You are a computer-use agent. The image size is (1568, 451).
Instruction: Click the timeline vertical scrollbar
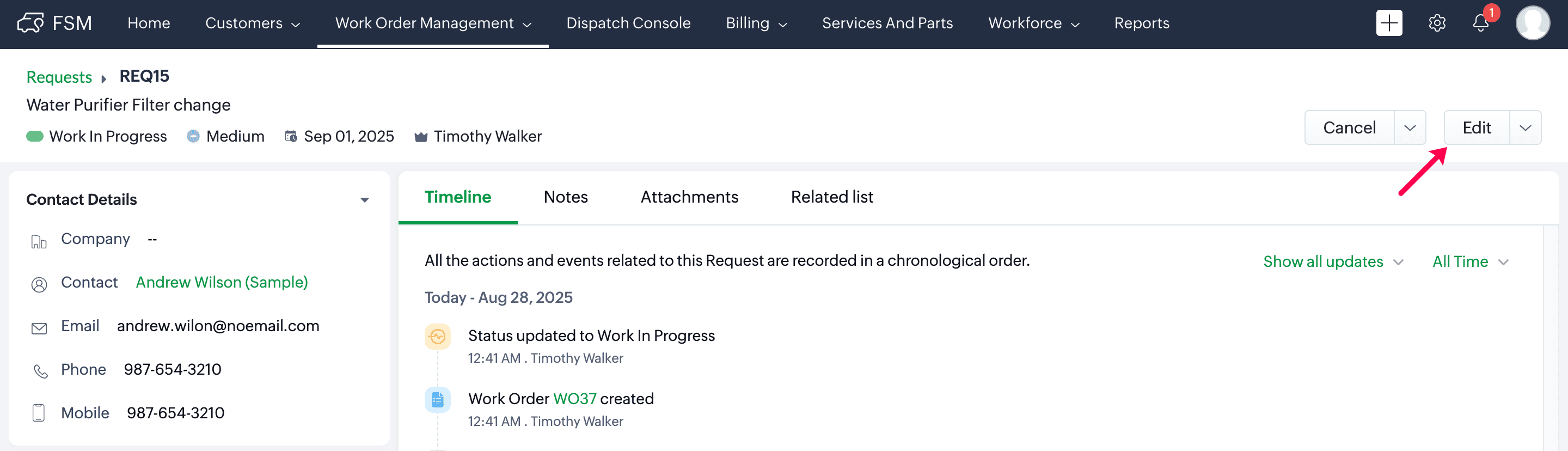(x=1551, y=338)
